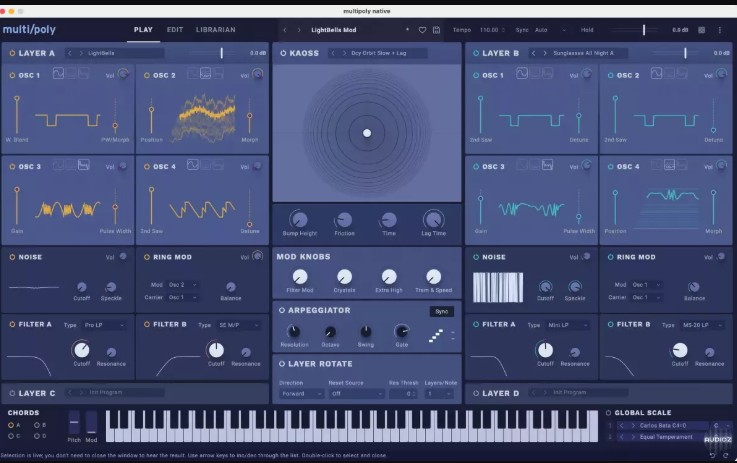Click the Pitch wheel

pos(74,422)
